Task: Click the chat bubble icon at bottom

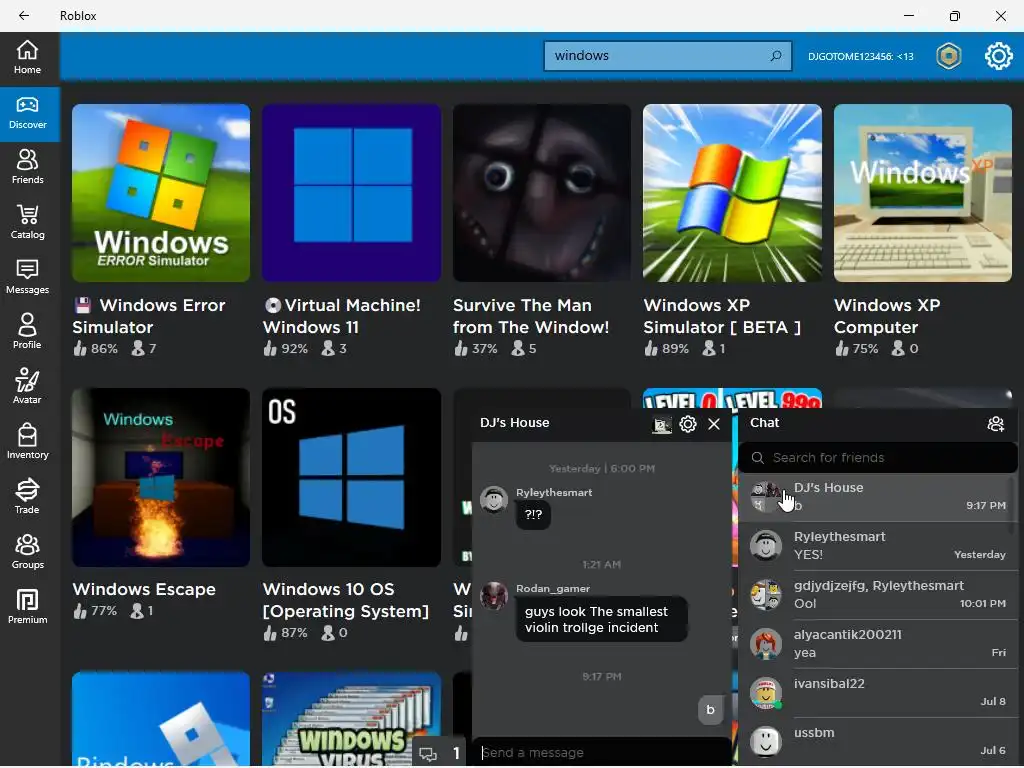Action: click(428, 754)
